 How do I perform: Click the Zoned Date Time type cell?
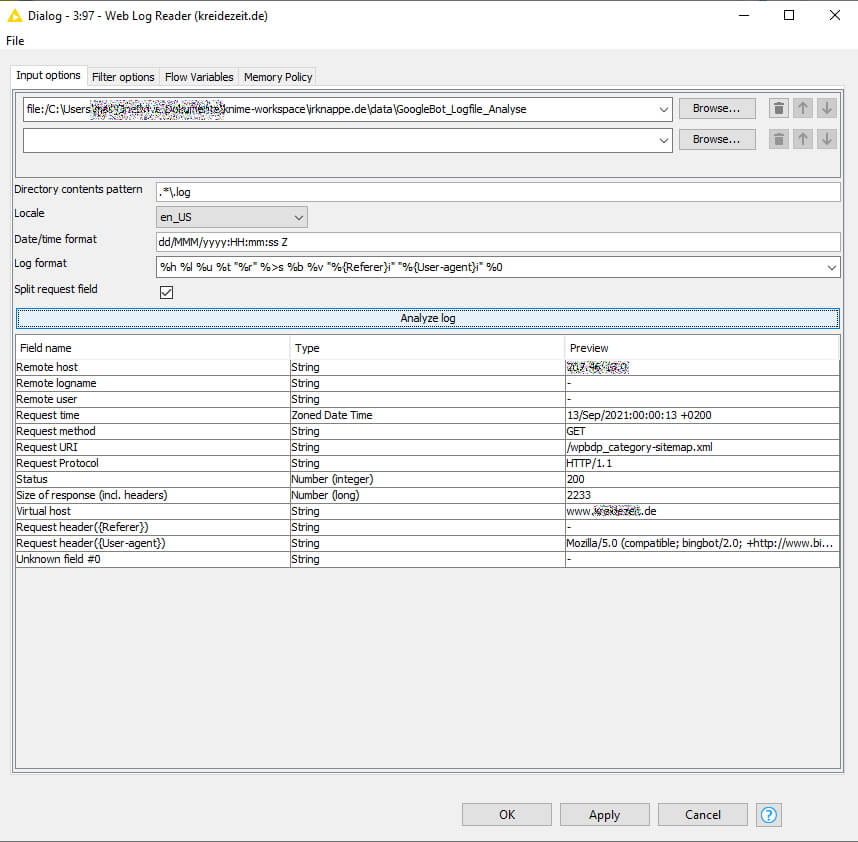click(427, 415)
